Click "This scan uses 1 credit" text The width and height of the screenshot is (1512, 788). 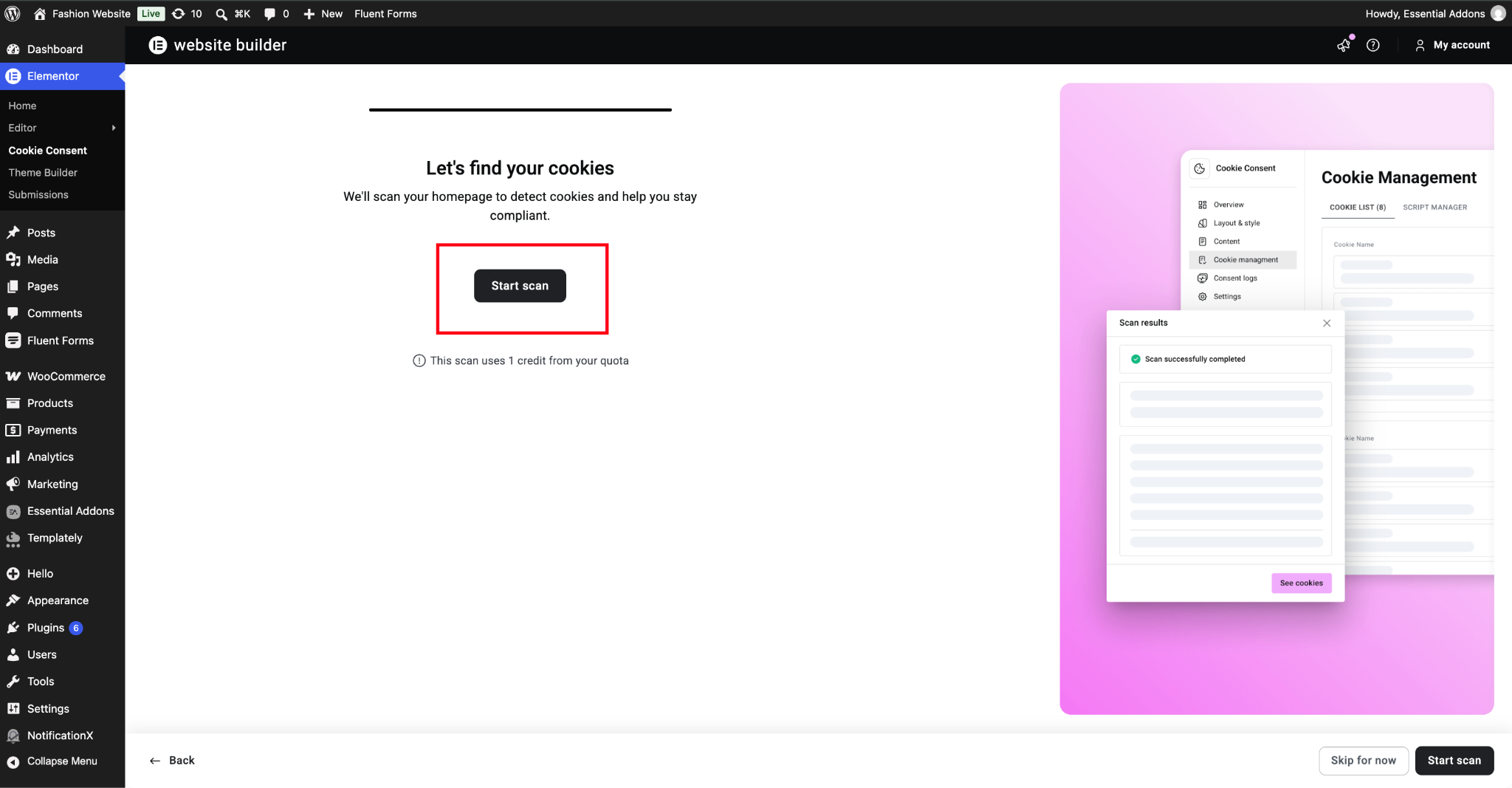pyautogui.click(x=529, y=360)
